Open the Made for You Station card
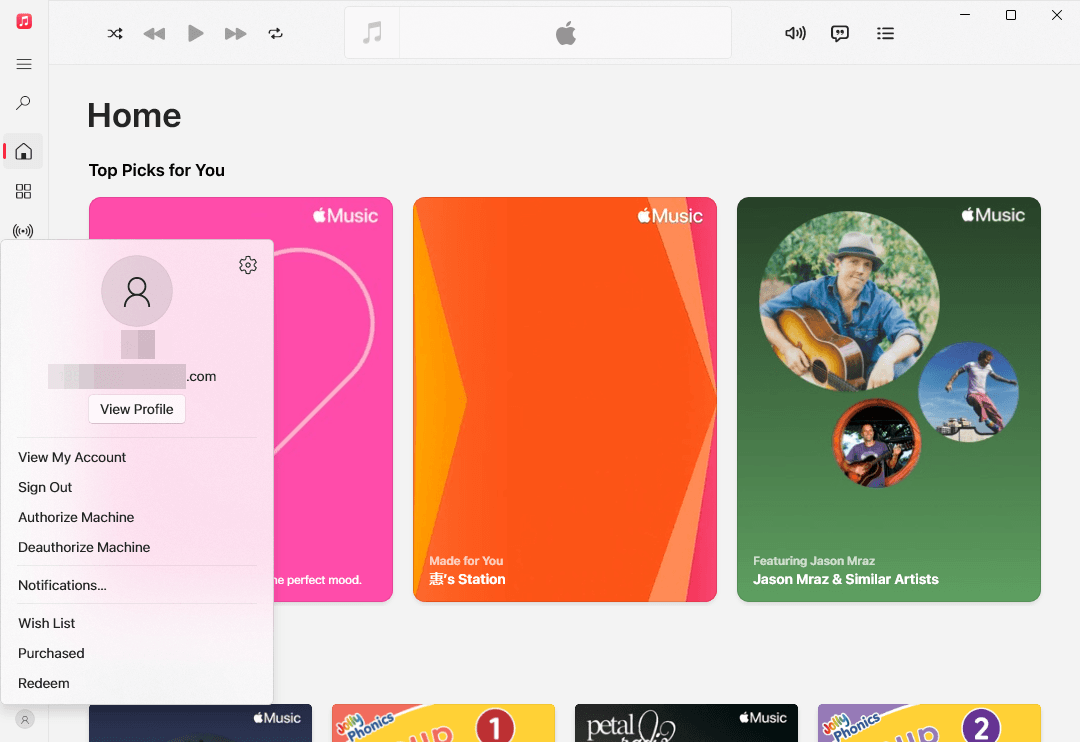This screenshot has height=742, width=1080. 565,400
